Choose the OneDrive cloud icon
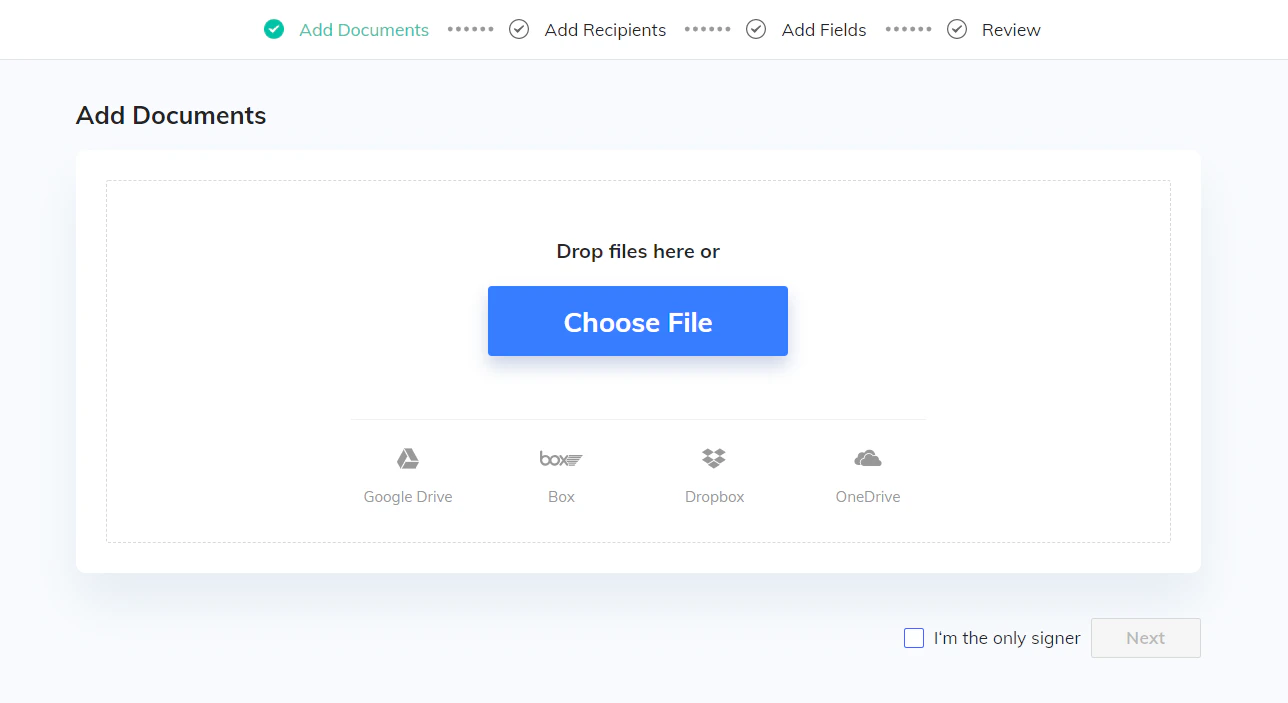 (867, 458)
